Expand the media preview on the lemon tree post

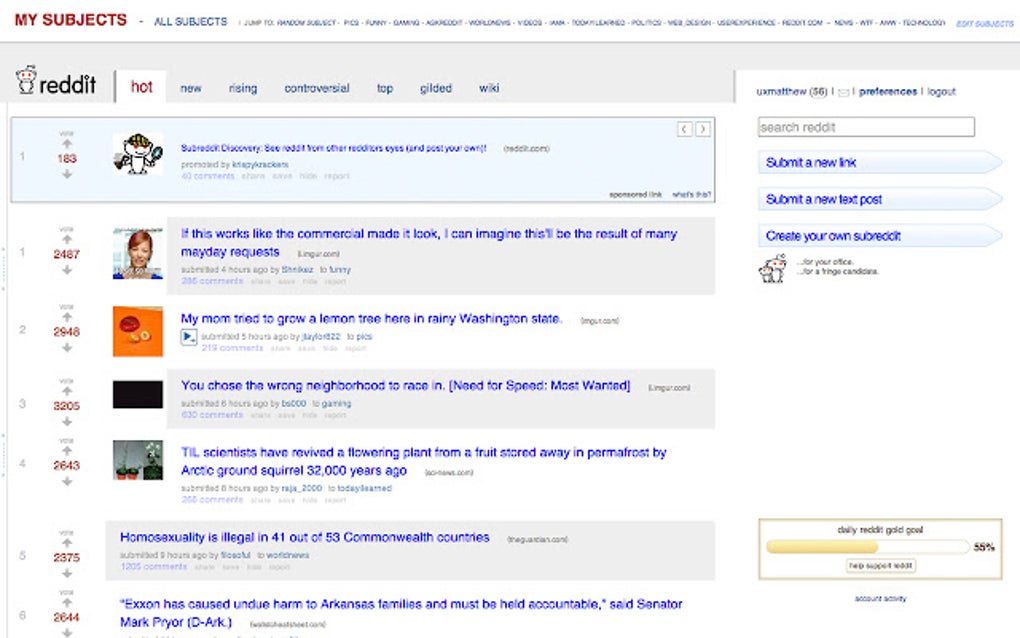tap(188, 337)
